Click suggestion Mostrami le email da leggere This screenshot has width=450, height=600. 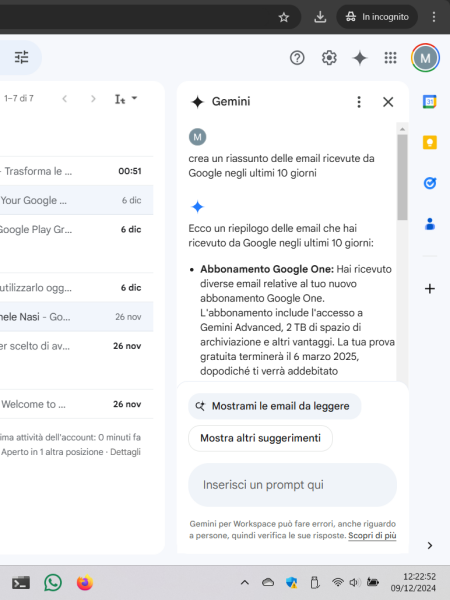point(274,406)
